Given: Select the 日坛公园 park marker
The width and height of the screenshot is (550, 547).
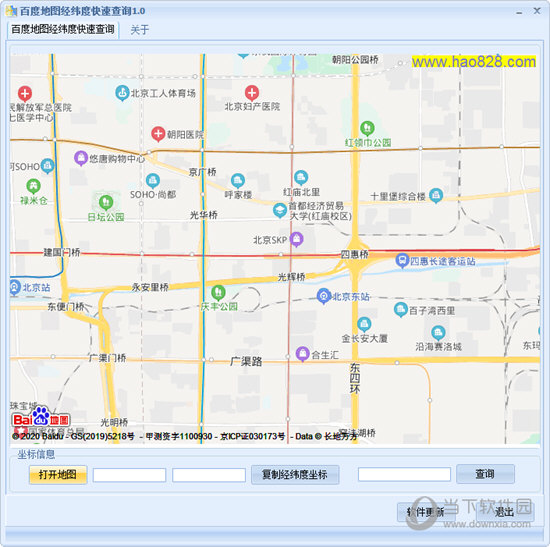Looking at the screenshot, I should [x=106, y=202].
